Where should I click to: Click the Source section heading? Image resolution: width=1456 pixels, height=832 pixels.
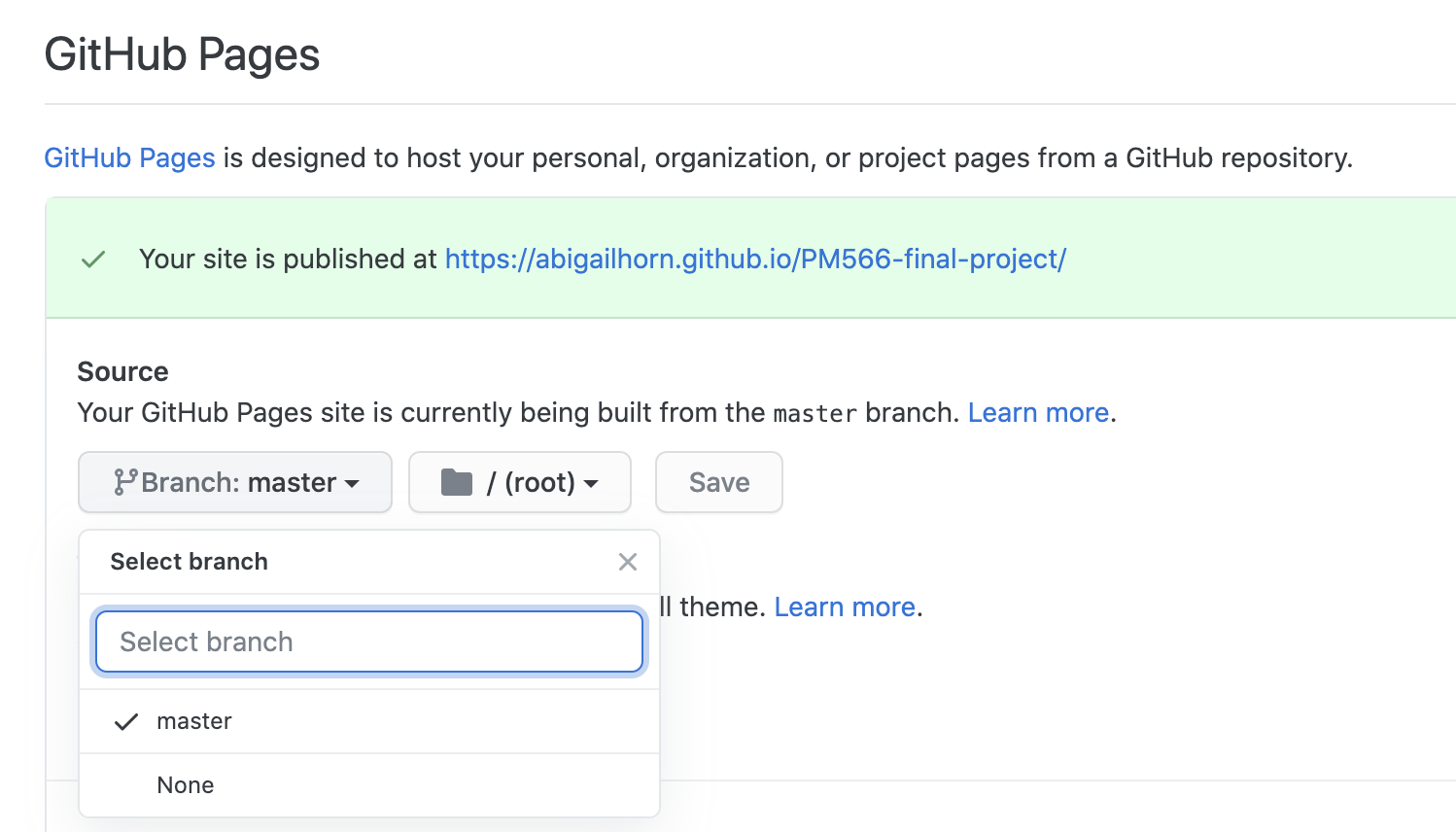[123, 372]
